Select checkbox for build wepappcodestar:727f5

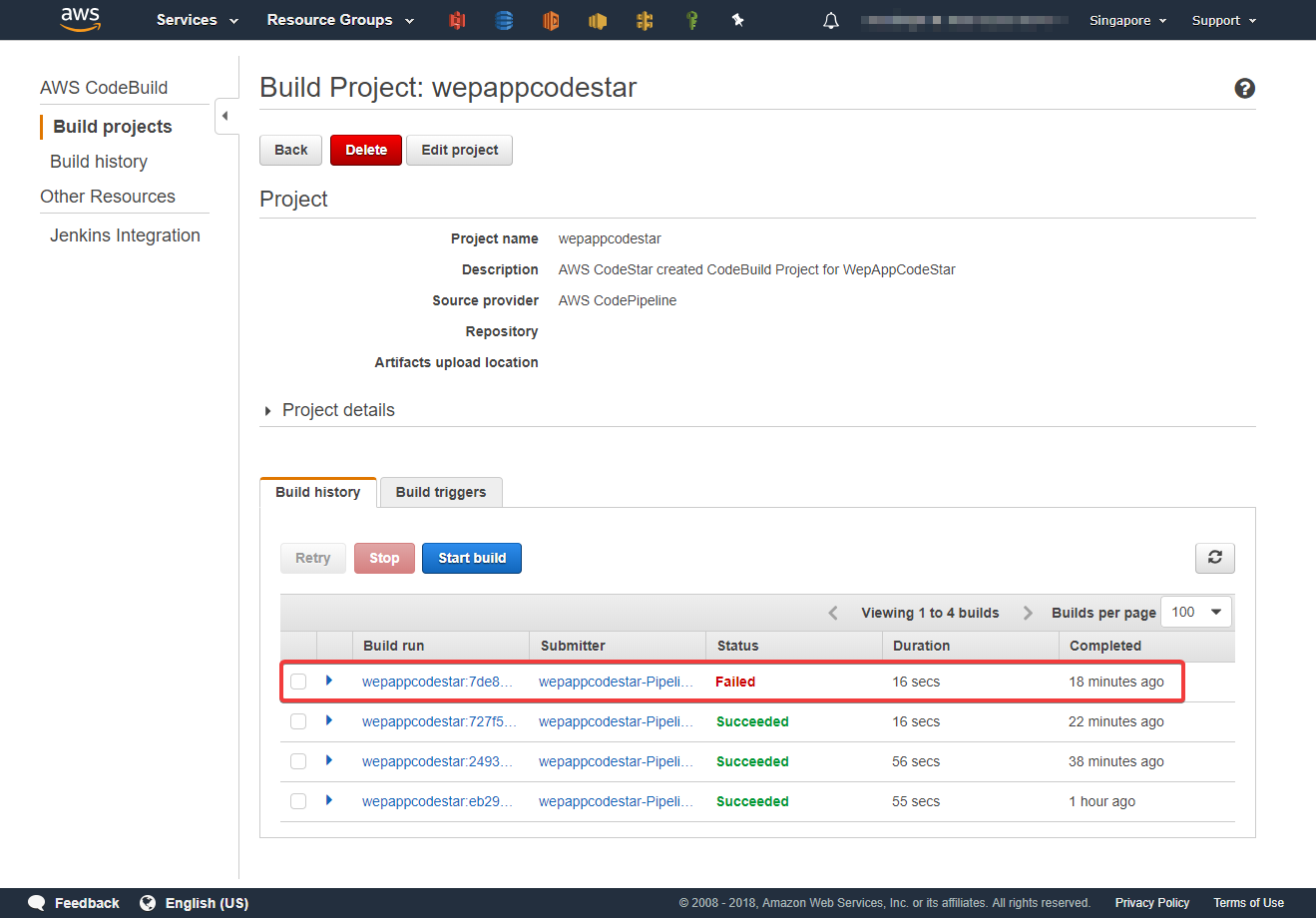(x=298, y=721)
